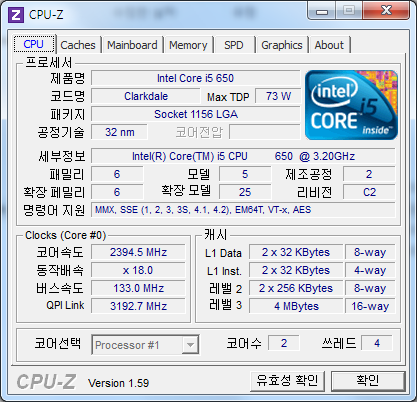Click the Clocks (Core #0) group label

coord(65,235)
